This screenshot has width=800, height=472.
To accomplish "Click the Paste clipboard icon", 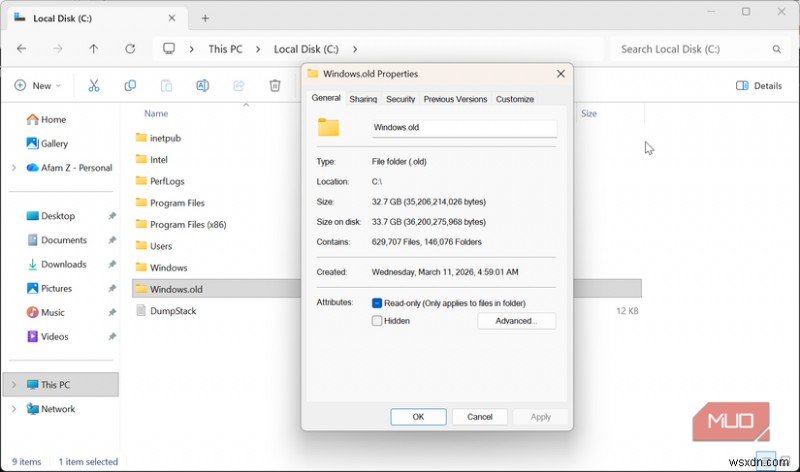I will [x=166, y=86].
